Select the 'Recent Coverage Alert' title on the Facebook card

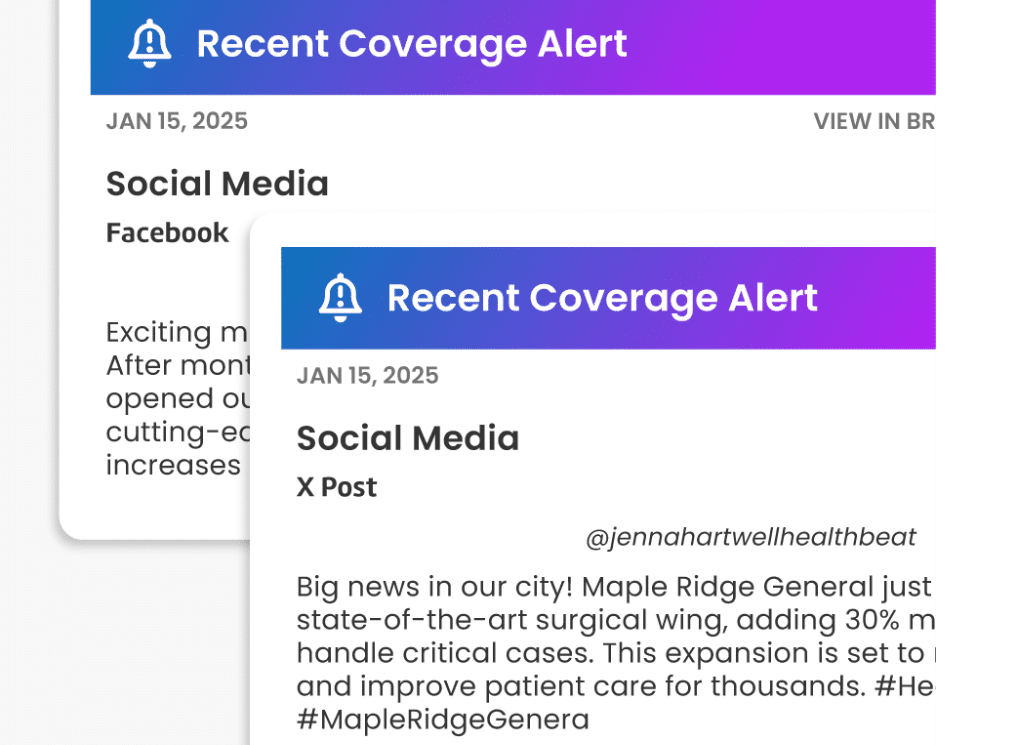[411, 44]
